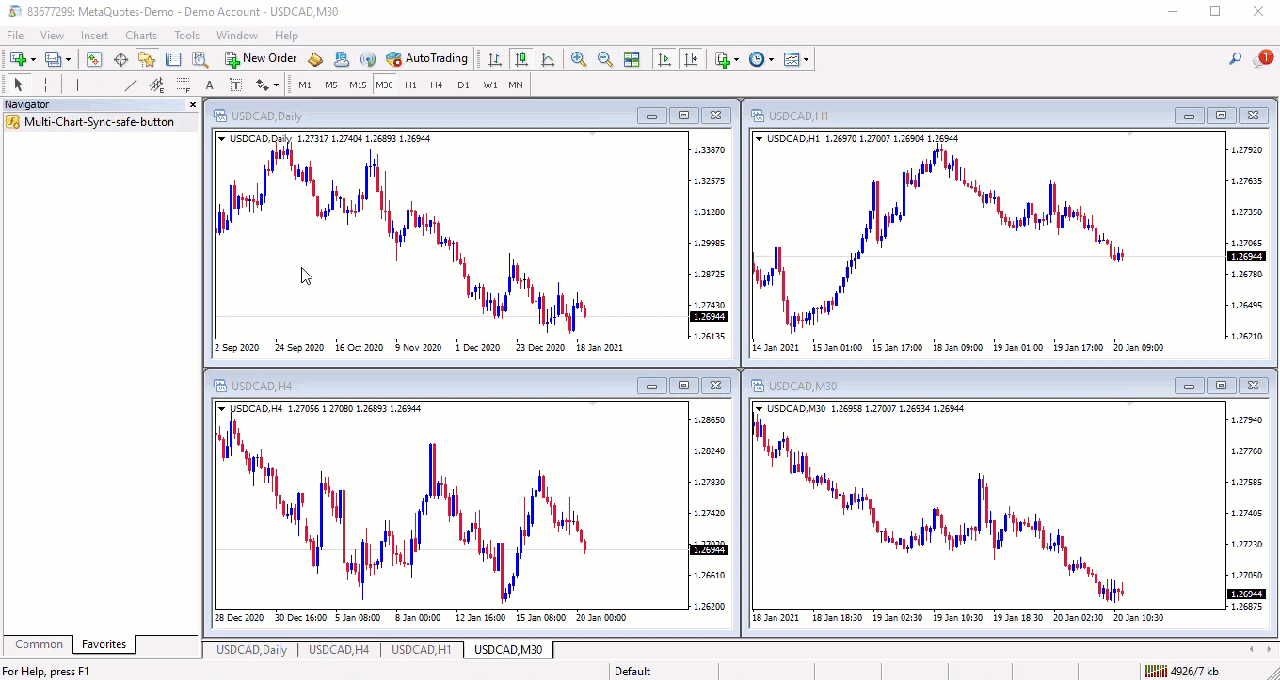Screen dimensions: 1280x680
Task: Open the chart Templates icon
Action: (792, 60)
